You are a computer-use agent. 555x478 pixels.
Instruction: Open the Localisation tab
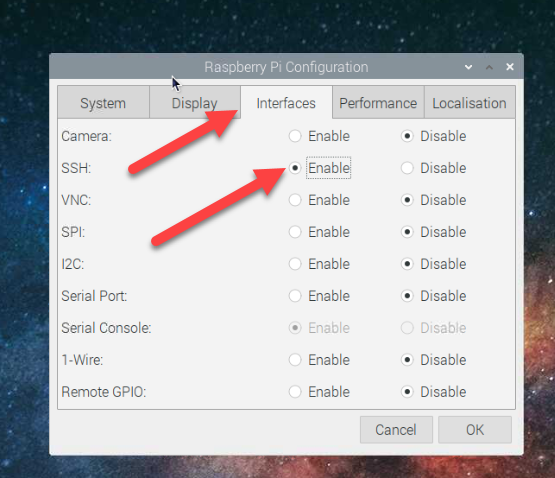(469, 103)
